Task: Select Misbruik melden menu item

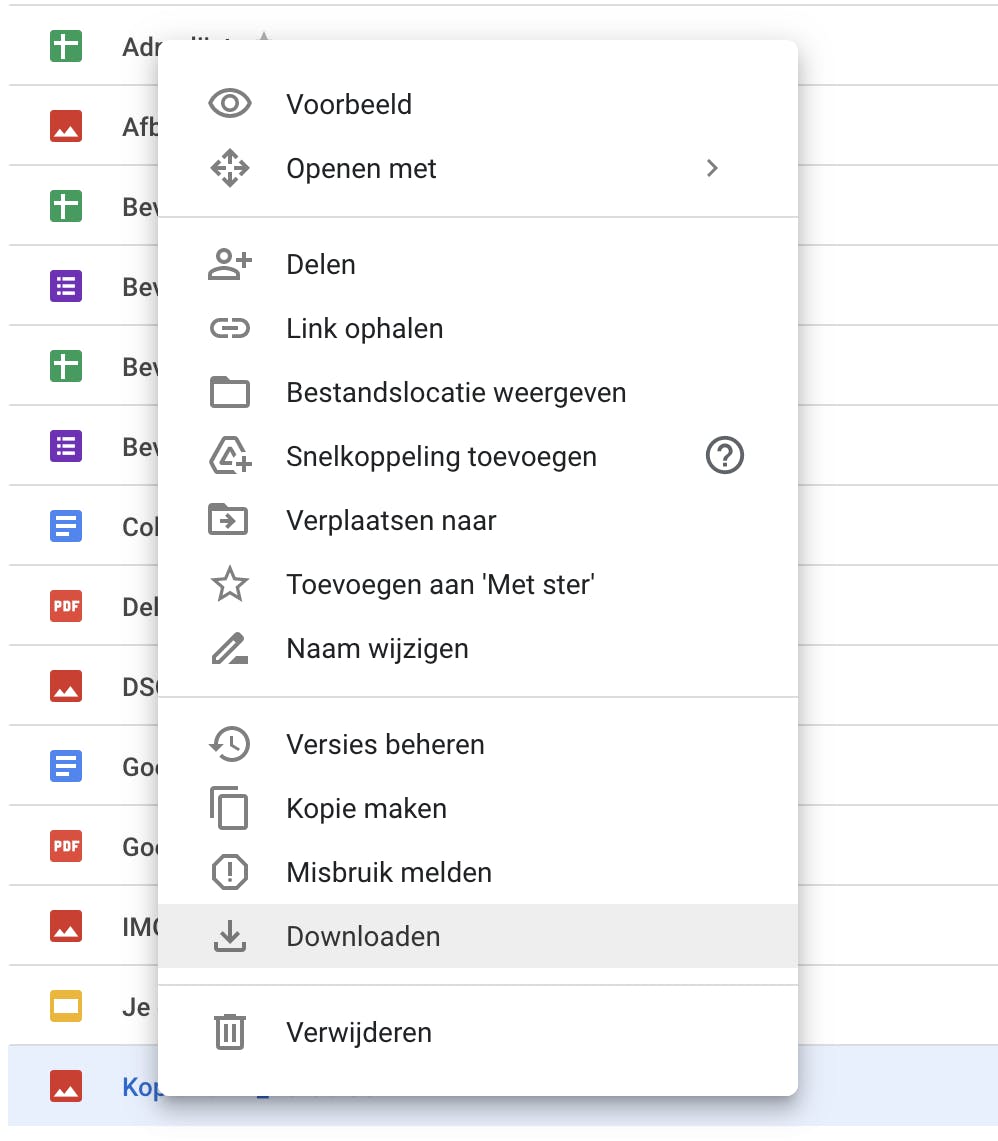Action: (x=389, y=873)
